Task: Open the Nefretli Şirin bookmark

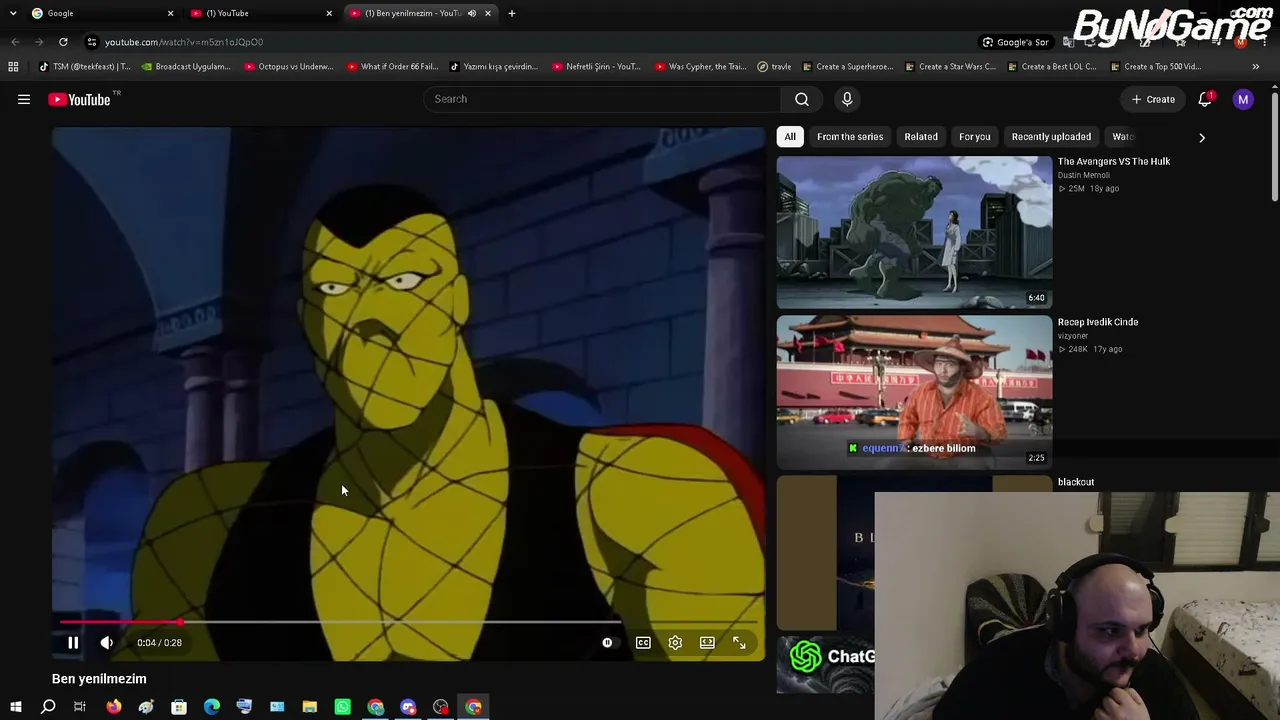Action: tap(596, 67)
